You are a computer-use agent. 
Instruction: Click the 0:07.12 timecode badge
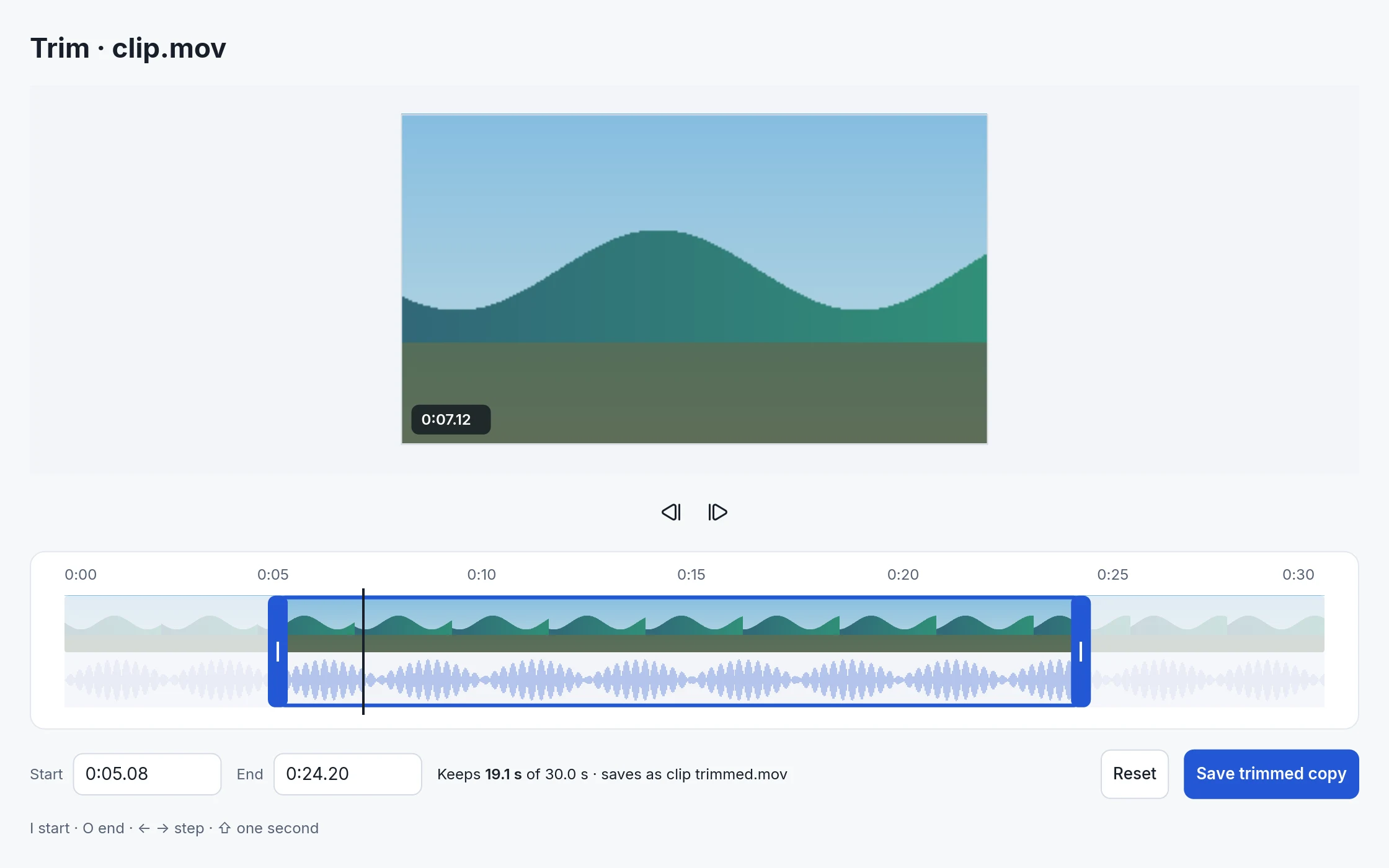[x=451, y=420]
